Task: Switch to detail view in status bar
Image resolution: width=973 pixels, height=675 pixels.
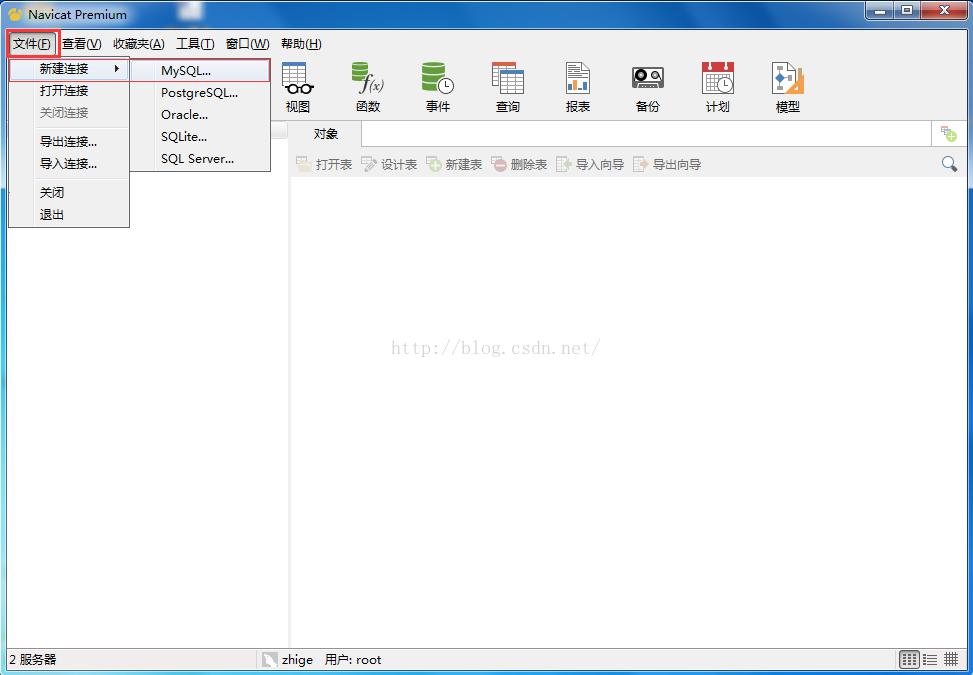Action: 951,659
